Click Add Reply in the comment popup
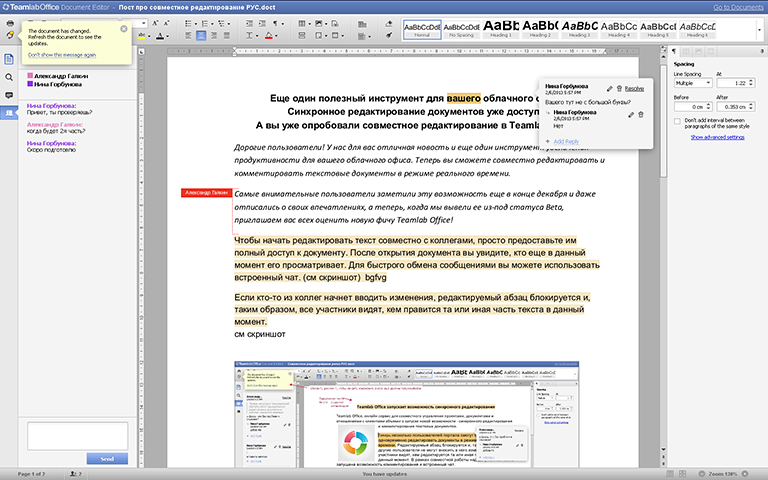The width and height of the screenshot is (768, 480). click(x=566, y=142)
